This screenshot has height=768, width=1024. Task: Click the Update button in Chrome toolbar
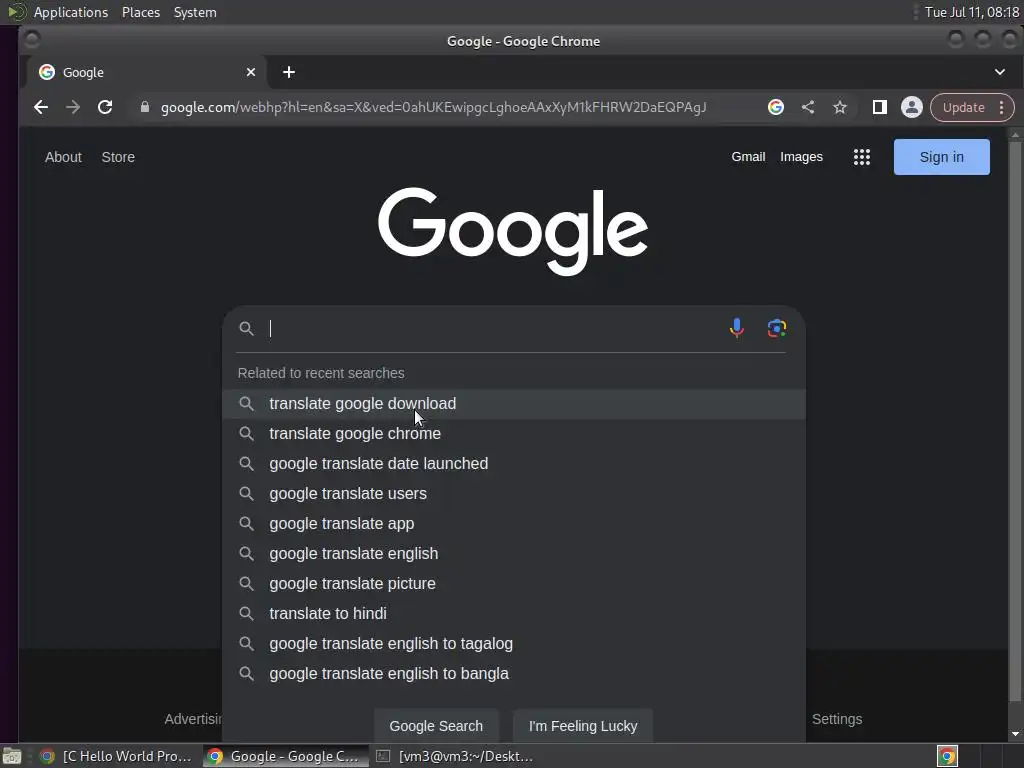(963, 107)
